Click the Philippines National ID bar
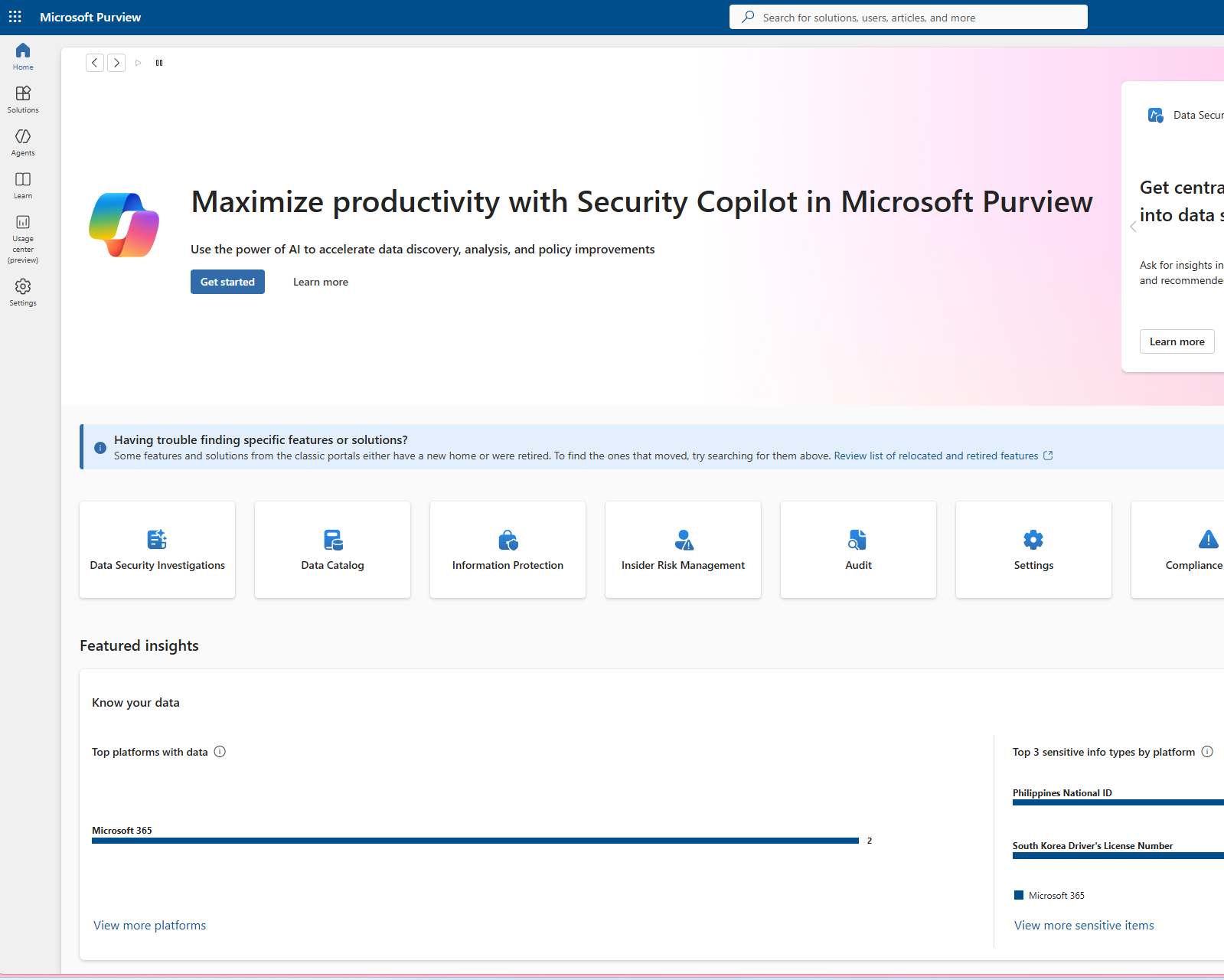This screenshot has height=980, width=1224. click(1118, 802)
